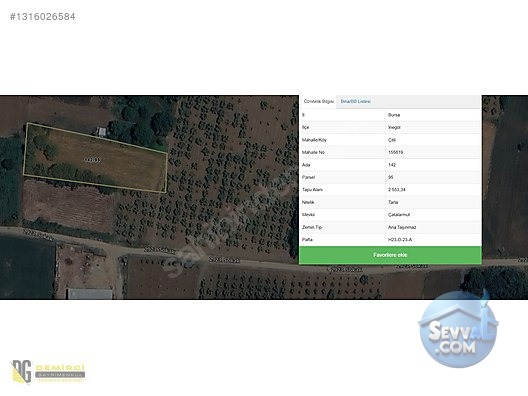Click the listing number #1316026584

[x=43, y=16]
